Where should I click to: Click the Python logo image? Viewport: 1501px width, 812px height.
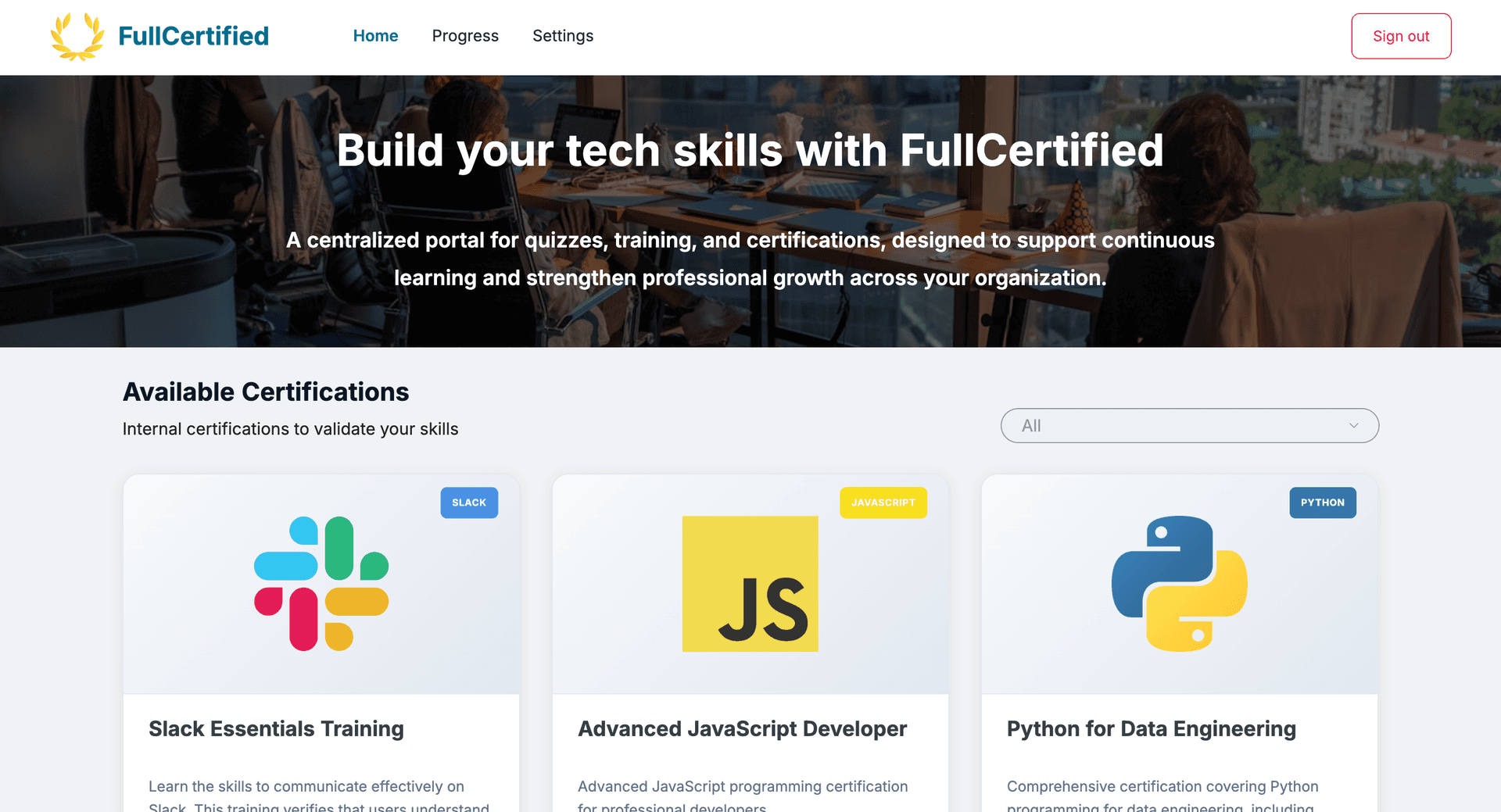[1179, 583]
